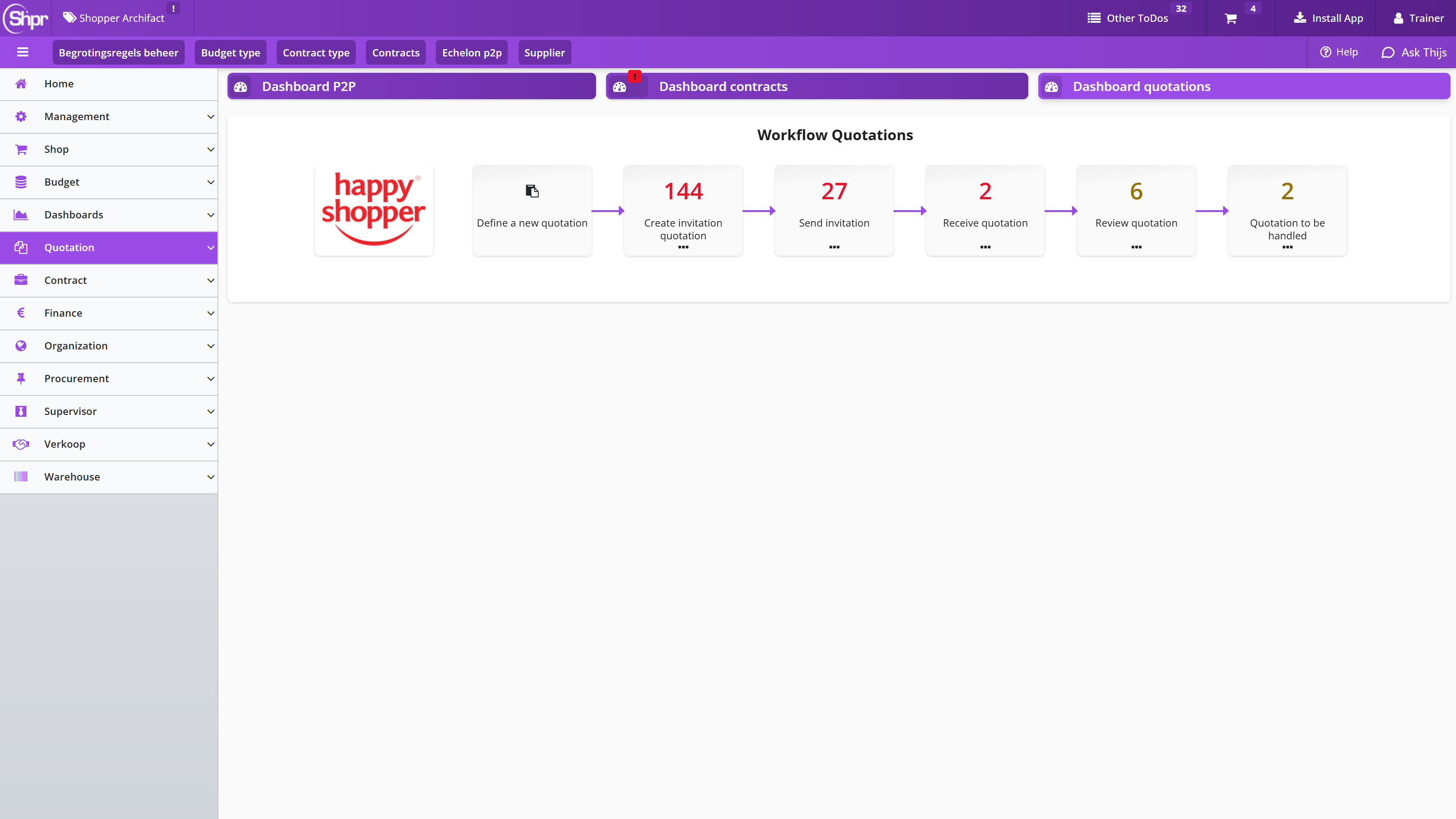Viewport: 1456px width, 819px height.
Task: Expand the Shop menu chevron
Action: [x=211, y=149]
